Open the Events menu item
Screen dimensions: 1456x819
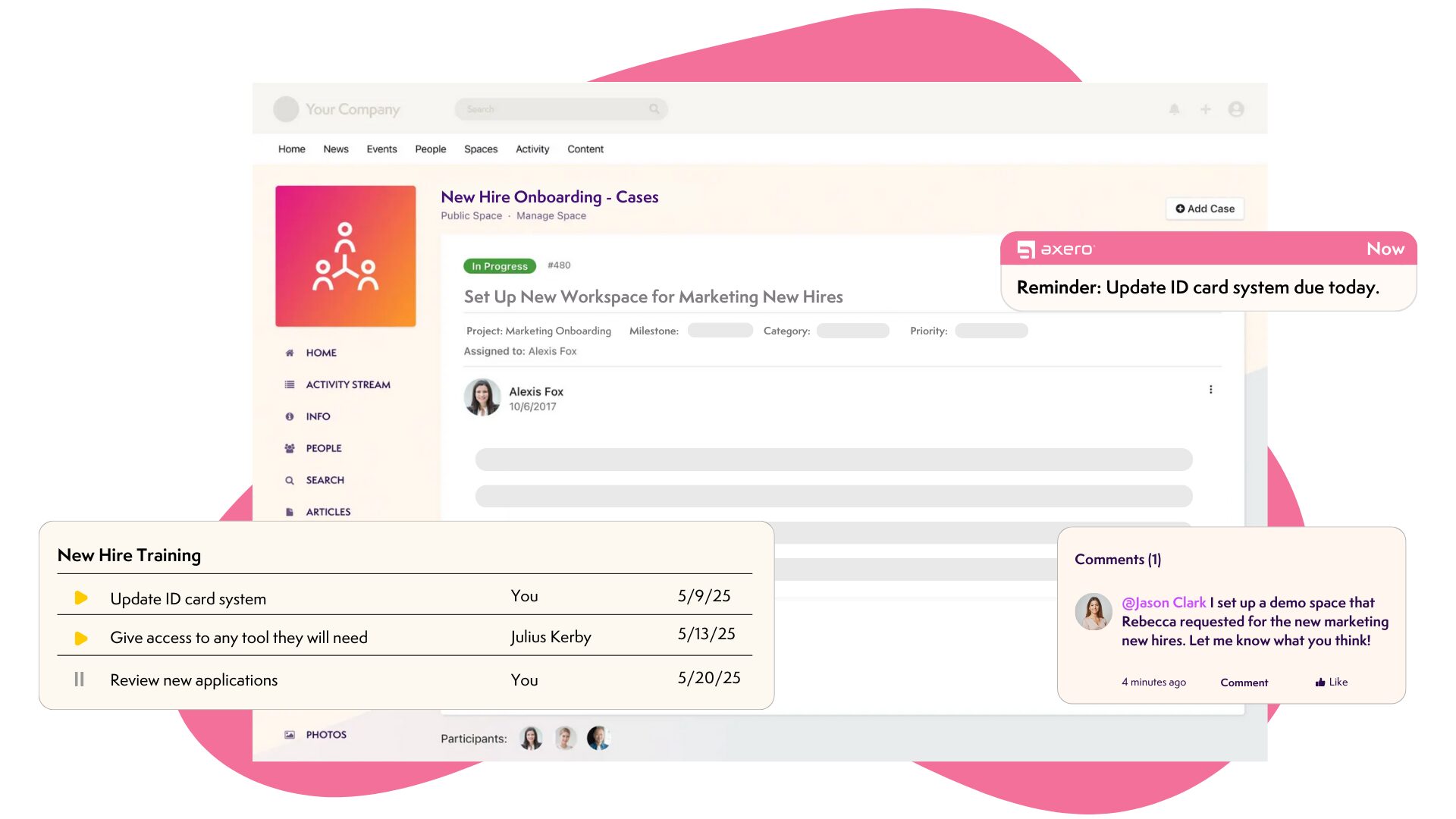[381, 149]
